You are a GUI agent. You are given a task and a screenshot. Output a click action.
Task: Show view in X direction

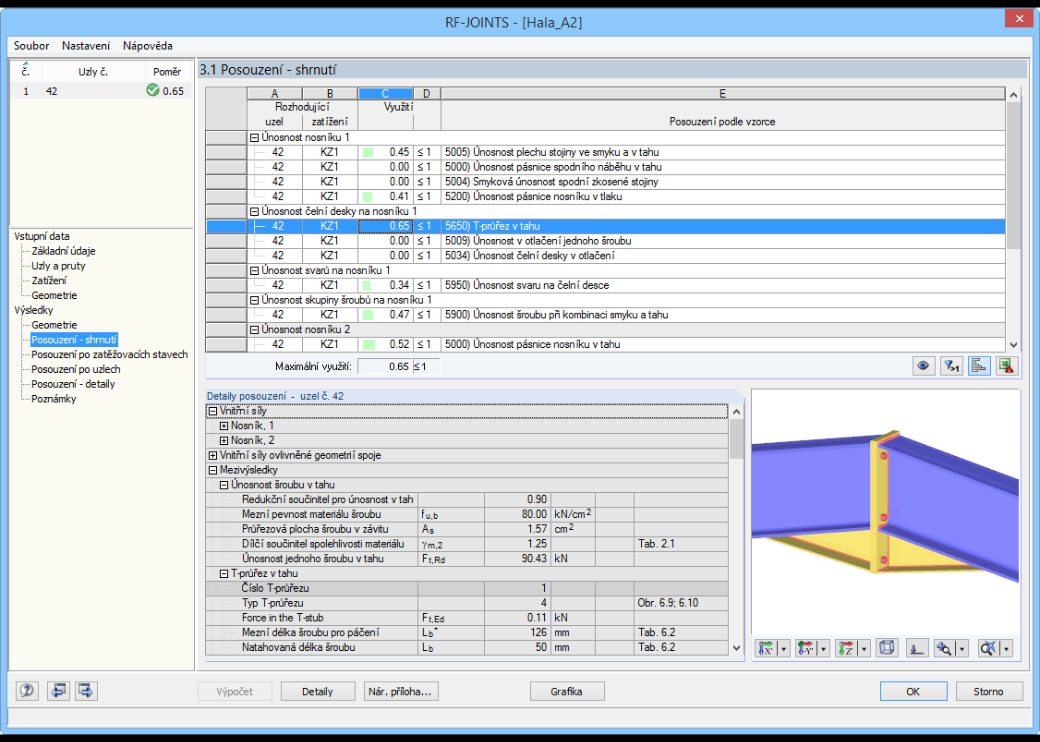pyautogui.click(x=766, y=649)
